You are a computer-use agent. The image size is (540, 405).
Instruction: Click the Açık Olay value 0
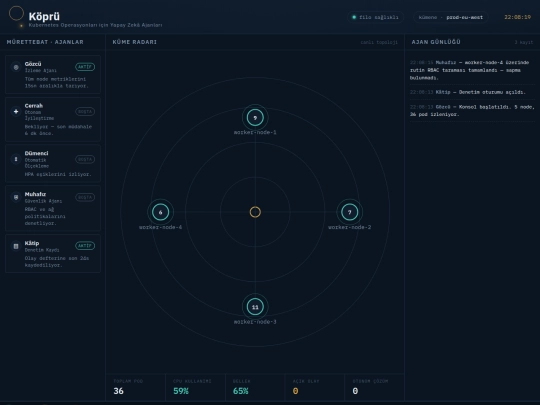pyautogui.click(x=295, y=391)
